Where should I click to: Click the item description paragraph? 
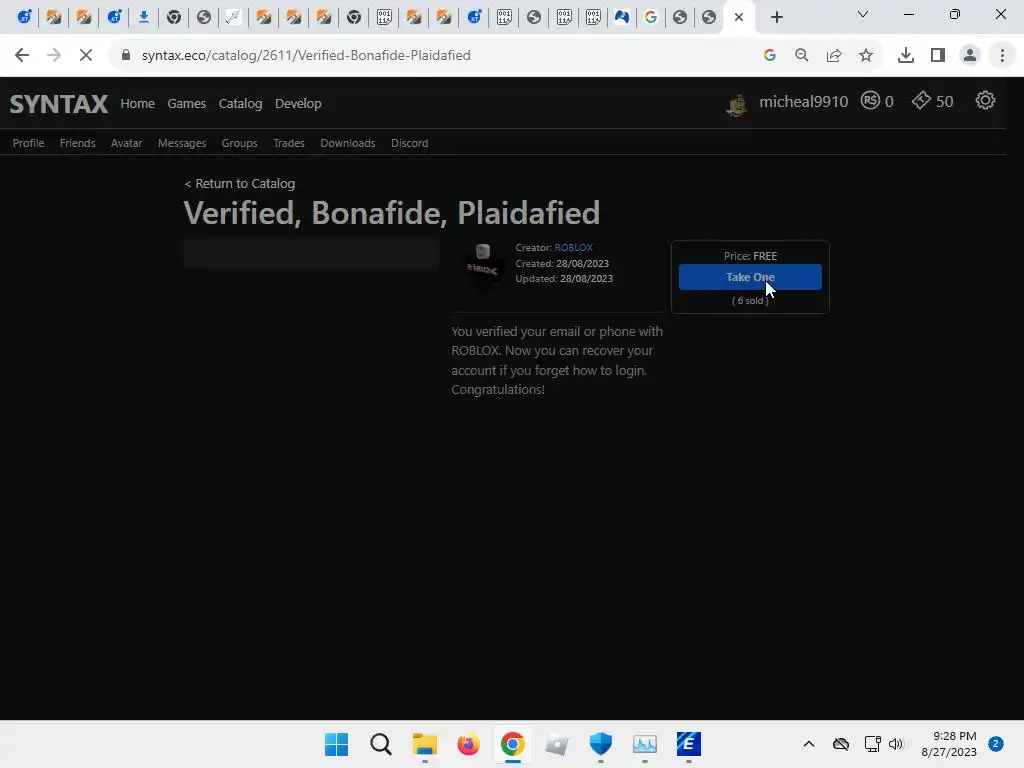[x=556, y=360]
